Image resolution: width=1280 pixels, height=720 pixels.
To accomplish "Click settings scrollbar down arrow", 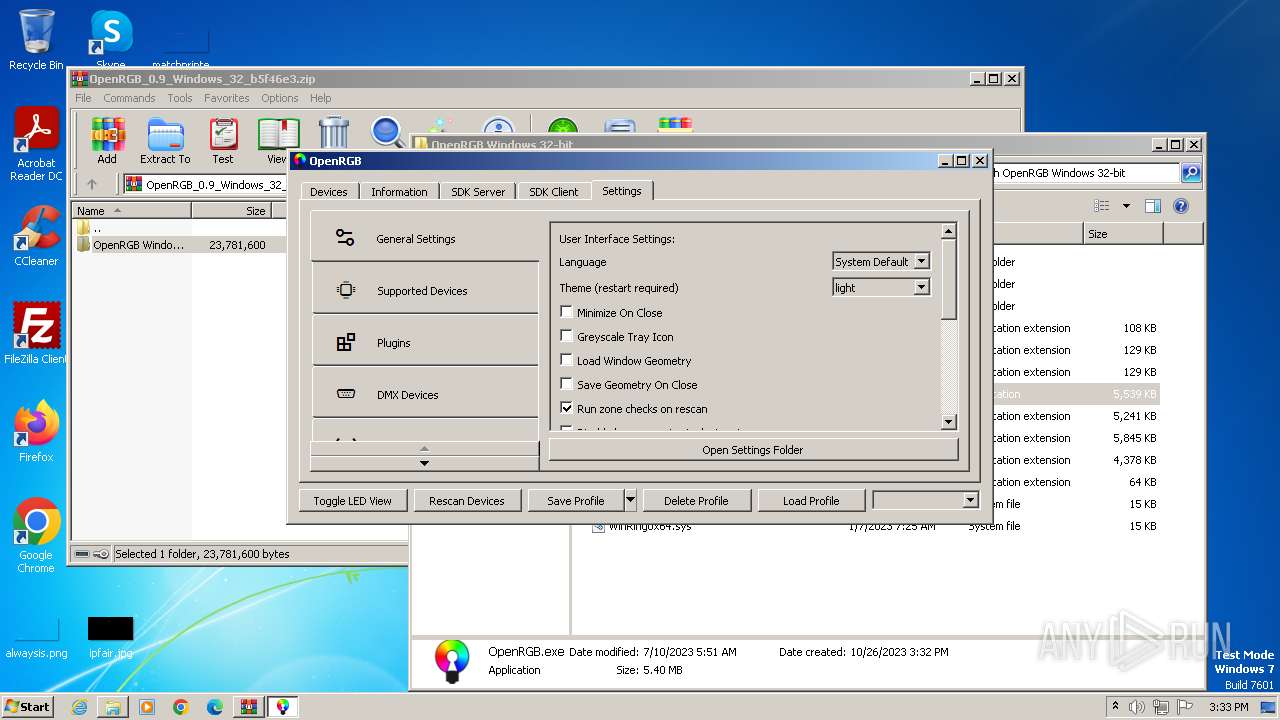I will [949, 422].
